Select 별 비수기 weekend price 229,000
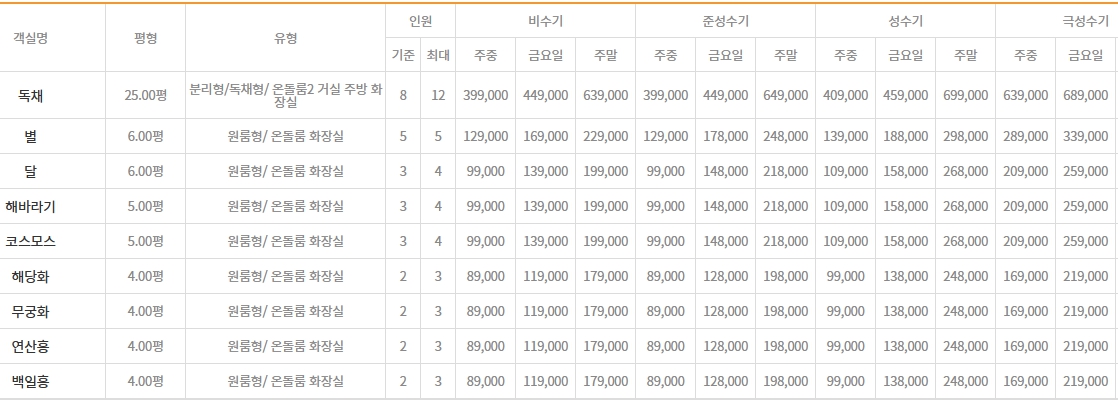1118x405 pixels. click(x=605, y=136)
